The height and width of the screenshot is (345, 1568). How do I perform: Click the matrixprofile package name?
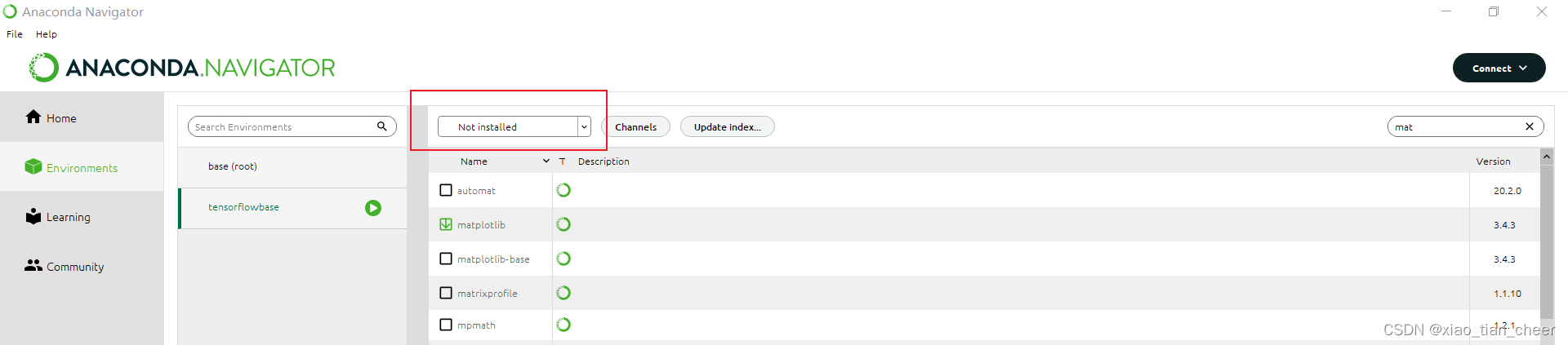(x=487, y=294)
